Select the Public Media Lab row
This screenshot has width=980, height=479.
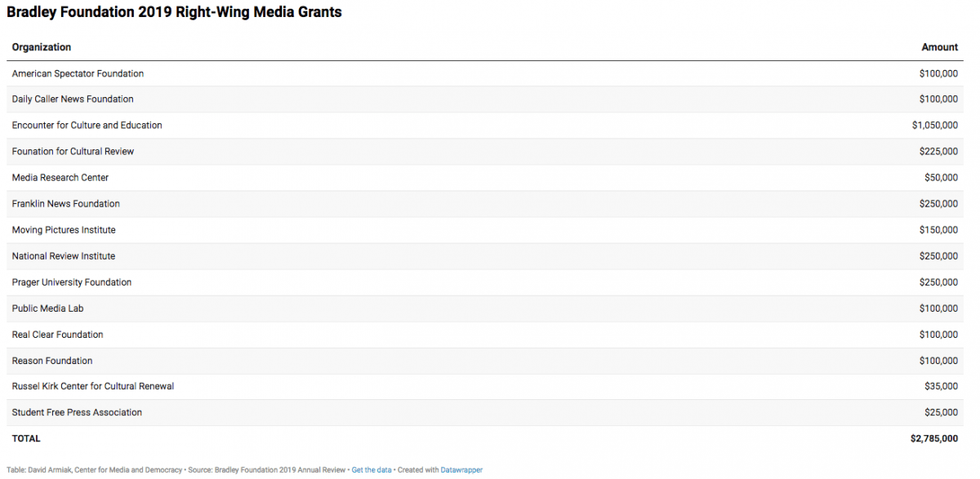point(47,309)
